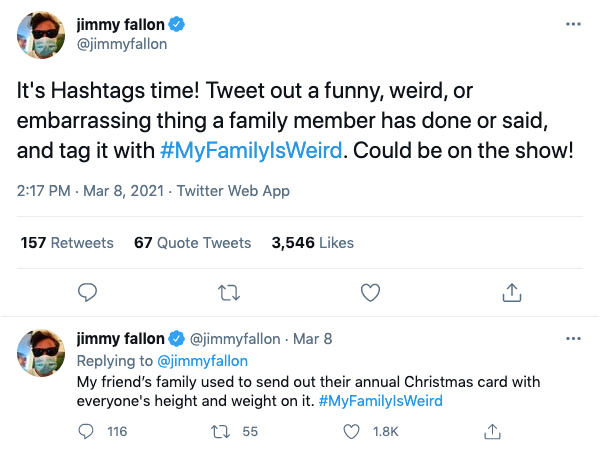
Task: Open more options on reply tweet
Action: 572,339
